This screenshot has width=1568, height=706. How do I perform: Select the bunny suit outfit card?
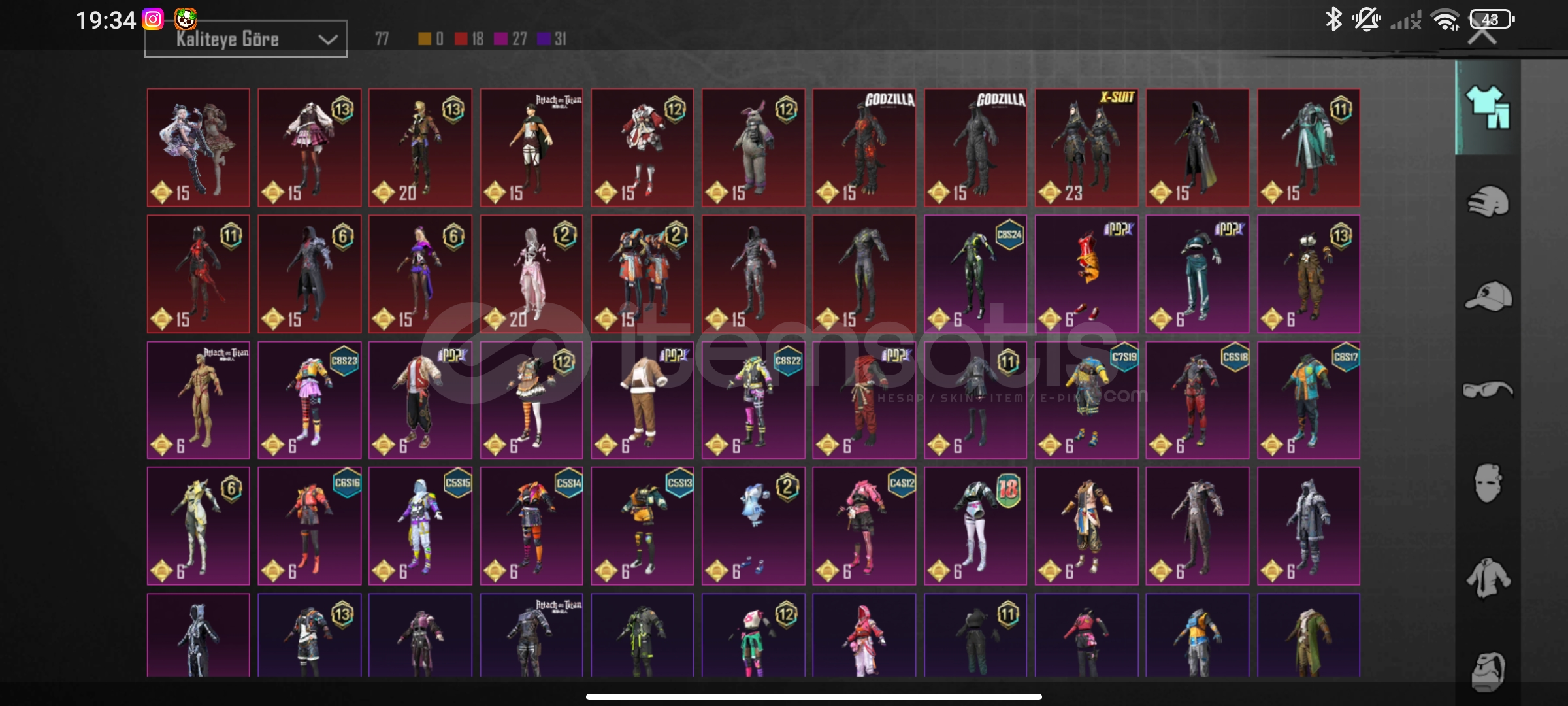tap(753, 148)
